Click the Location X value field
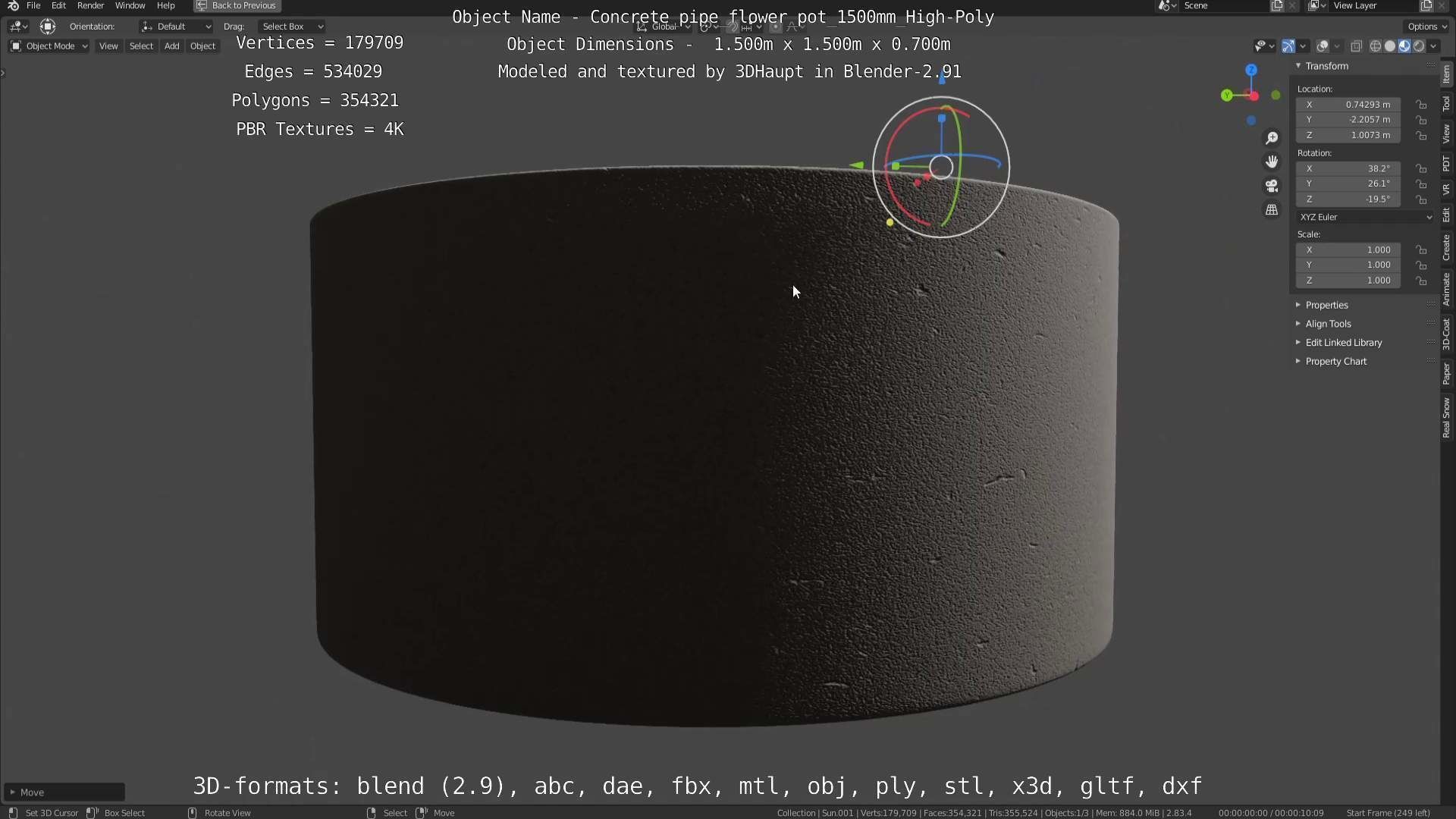The image size is (1456, 819). 1348,105
